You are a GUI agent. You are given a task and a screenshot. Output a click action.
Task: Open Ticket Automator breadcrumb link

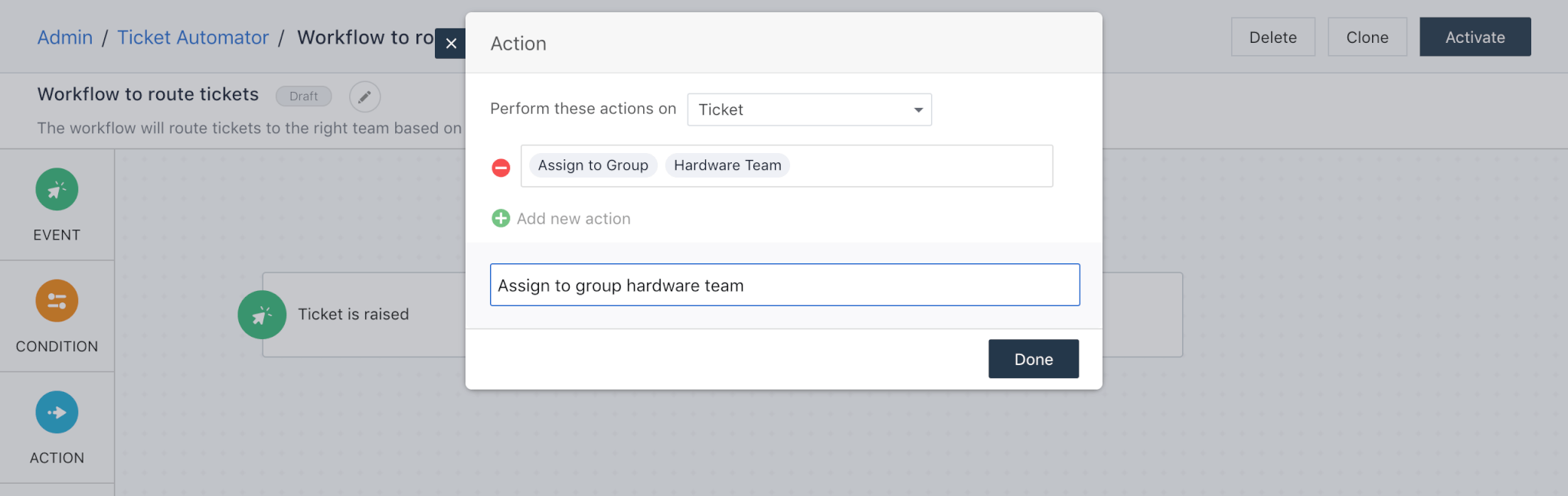(193, 38)
